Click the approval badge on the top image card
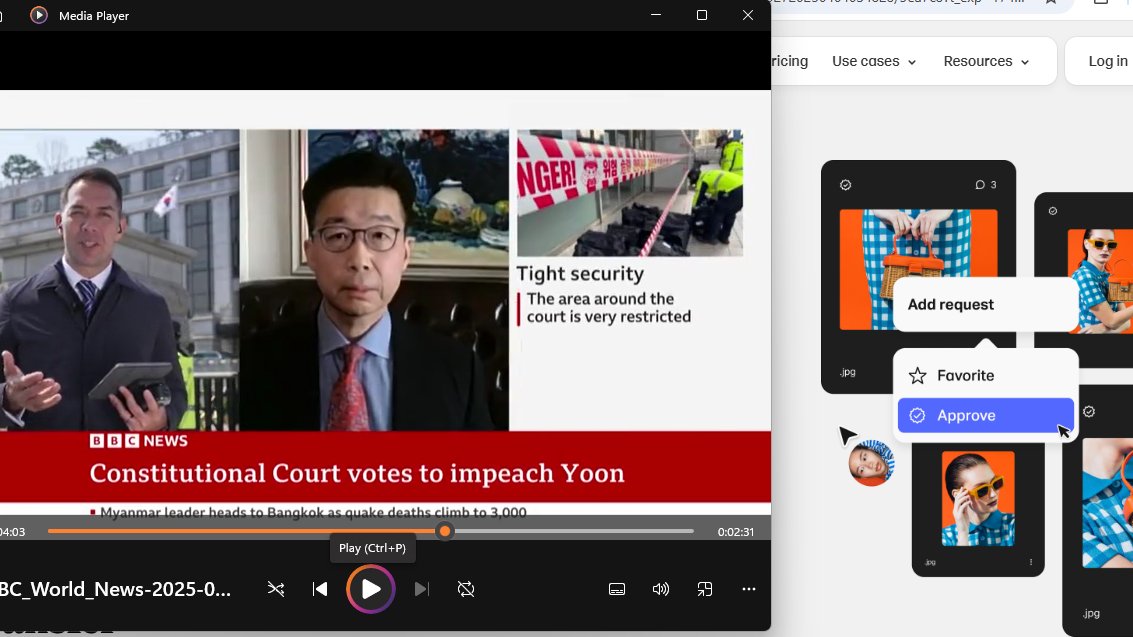Viewport: 1133px width, 637px height. (846, 184)
